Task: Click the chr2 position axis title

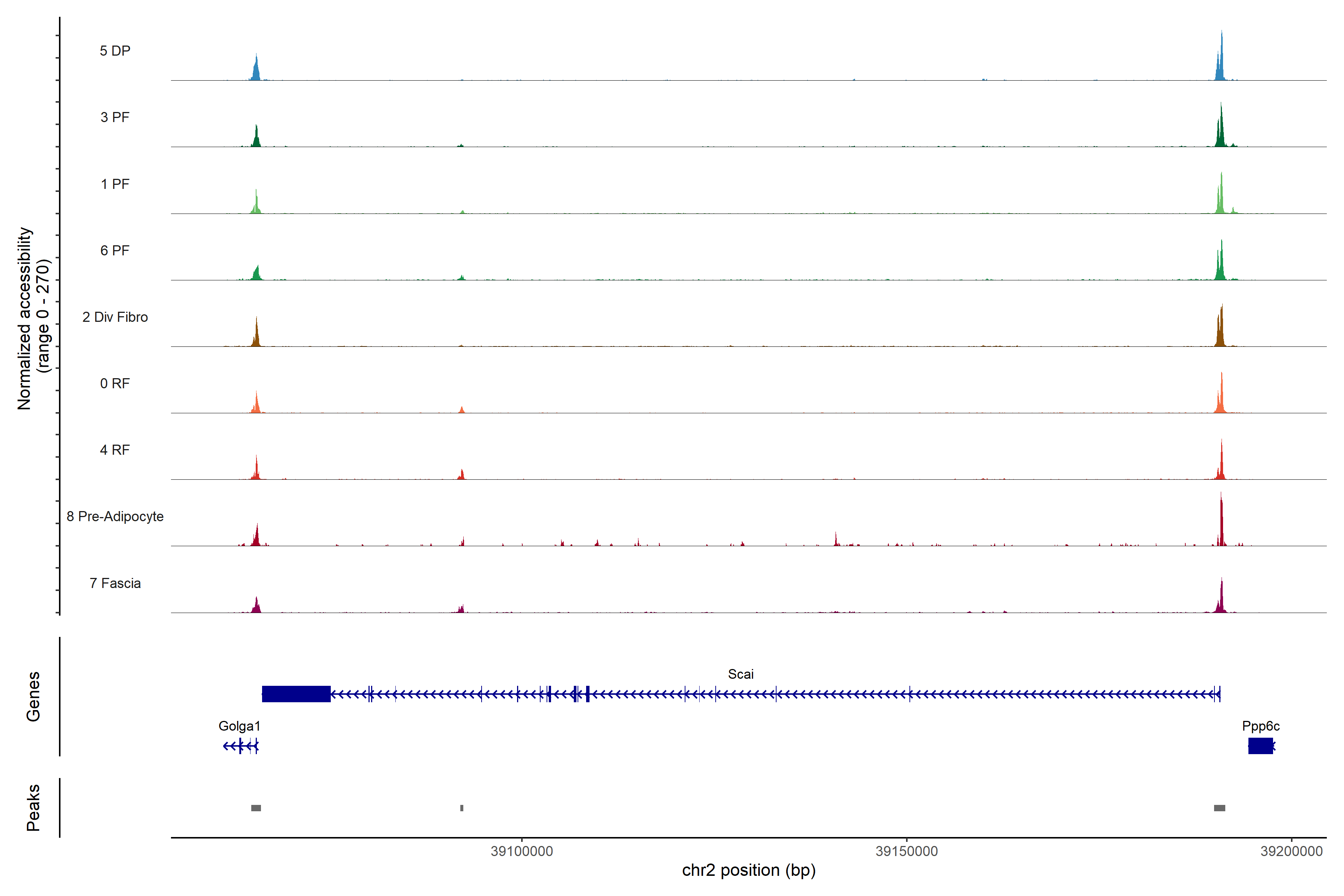Action: click(x=749, y=870)
